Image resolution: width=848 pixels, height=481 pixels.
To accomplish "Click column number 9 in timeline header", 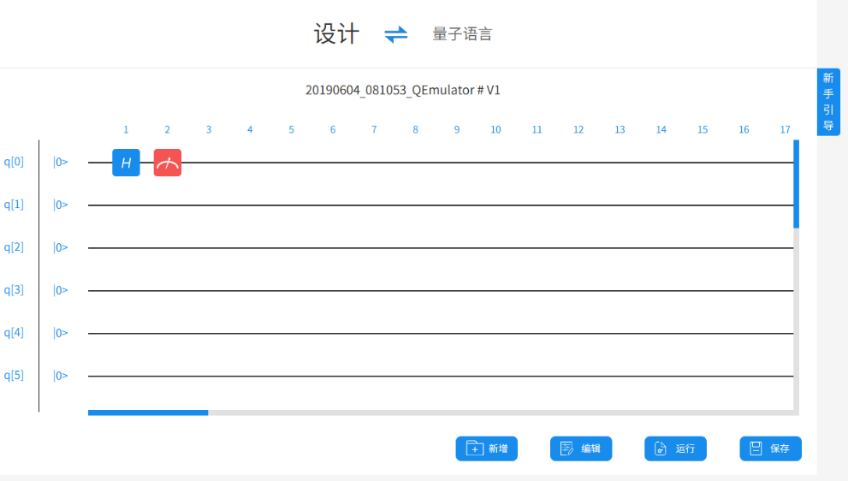I will pos(456,129).
